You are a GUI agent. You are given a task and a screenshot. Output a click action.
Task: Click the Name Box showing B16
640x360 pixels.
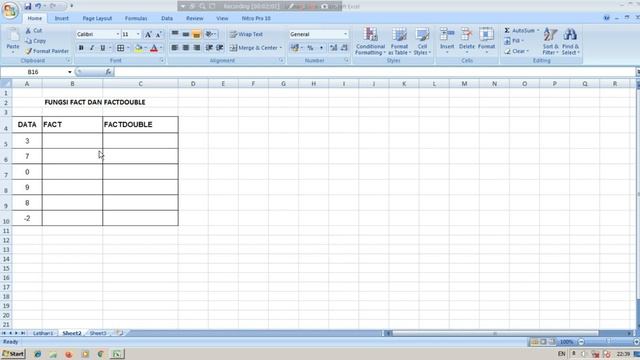33,72
